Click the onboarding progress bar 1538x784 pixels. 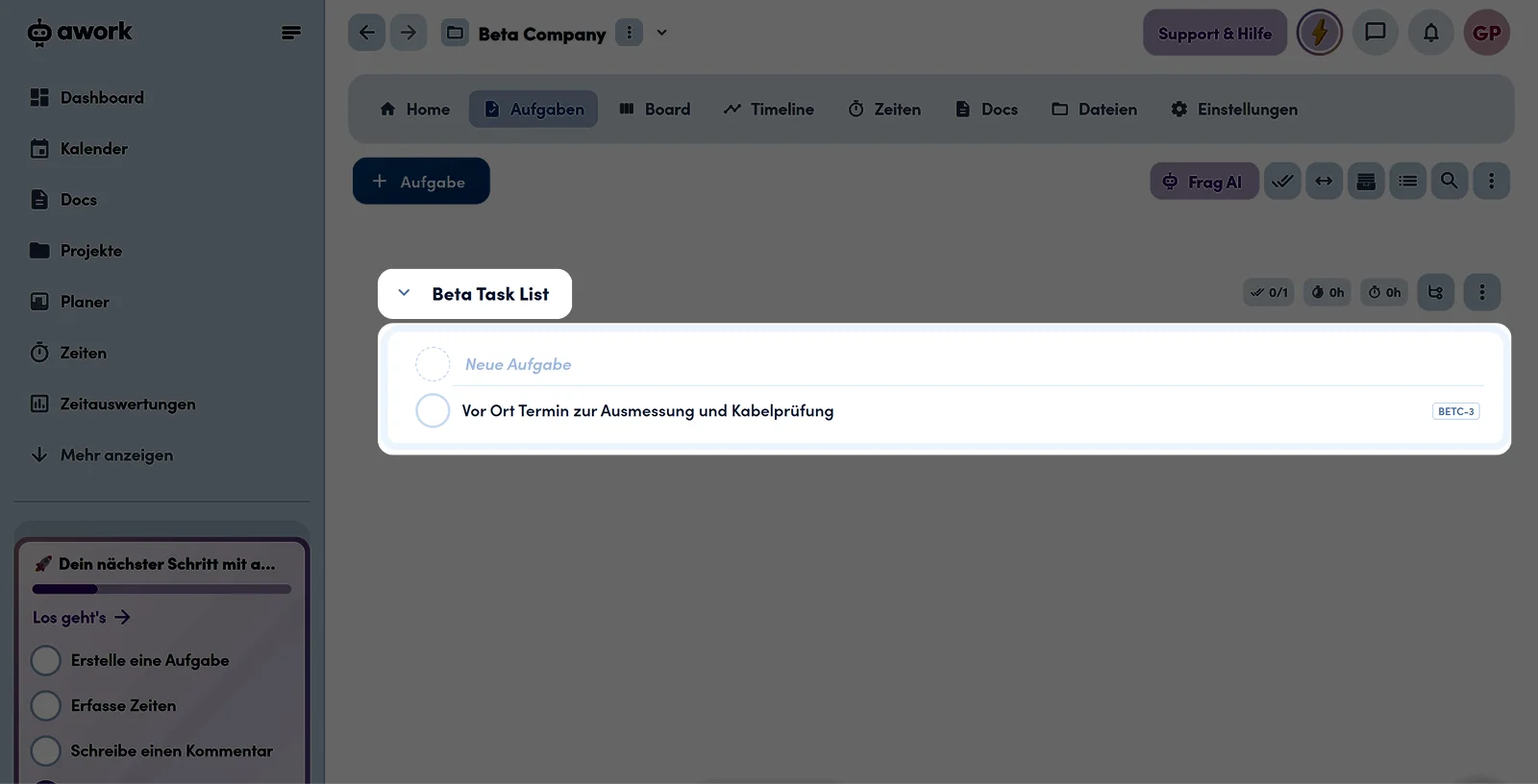pyautogui.click(x=161, y=589)
